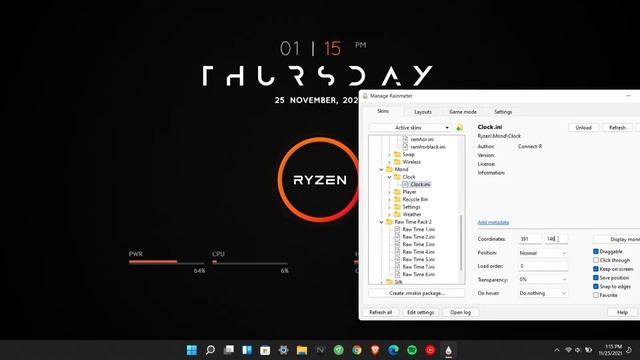640x360 pixels.
Task: Open taskbar Search
Action: coord(210,350)
